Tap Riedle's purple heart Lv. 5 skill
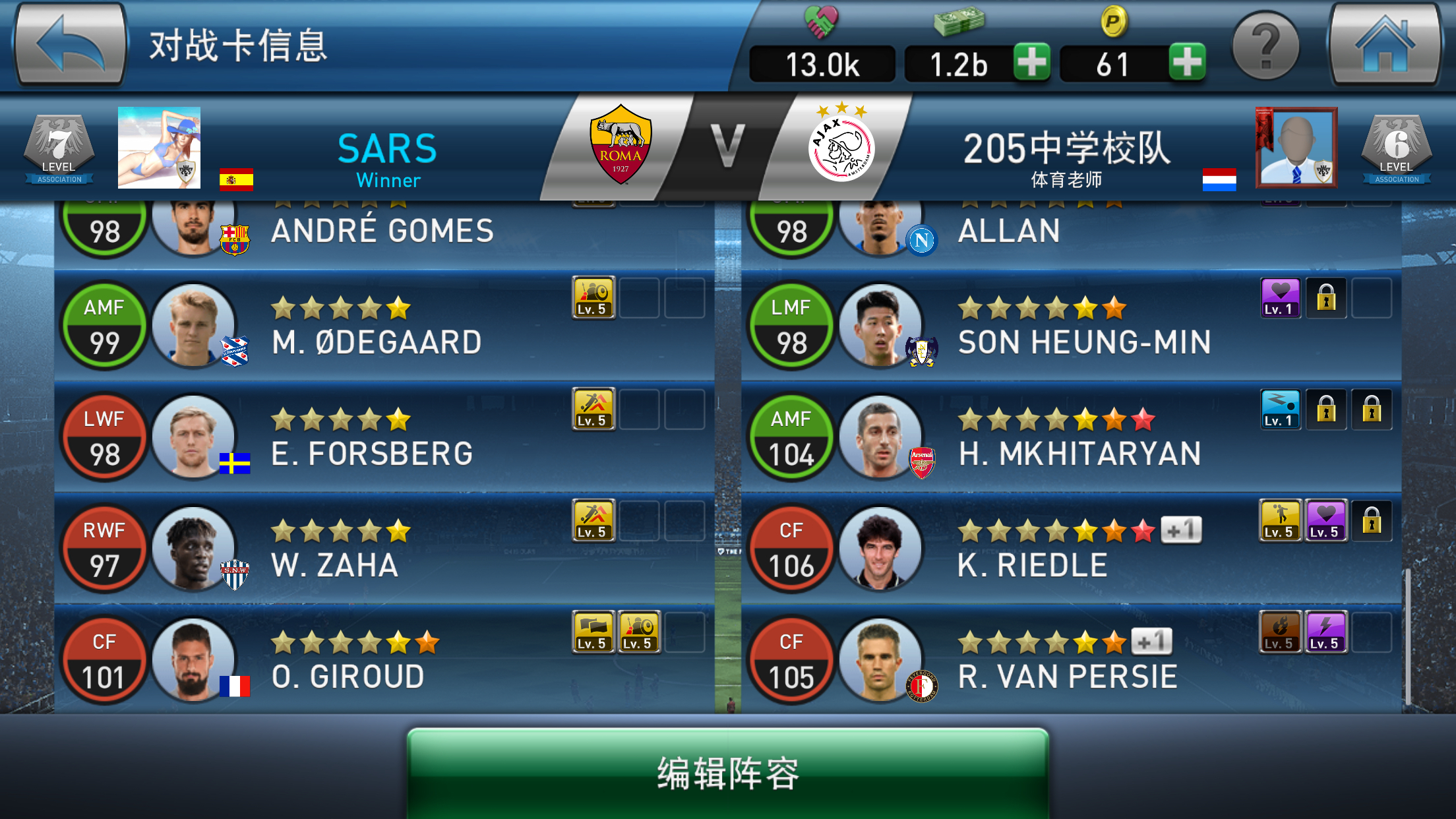The height and width of the screenshot is (819, 1456). click(x=1326, y=520)
